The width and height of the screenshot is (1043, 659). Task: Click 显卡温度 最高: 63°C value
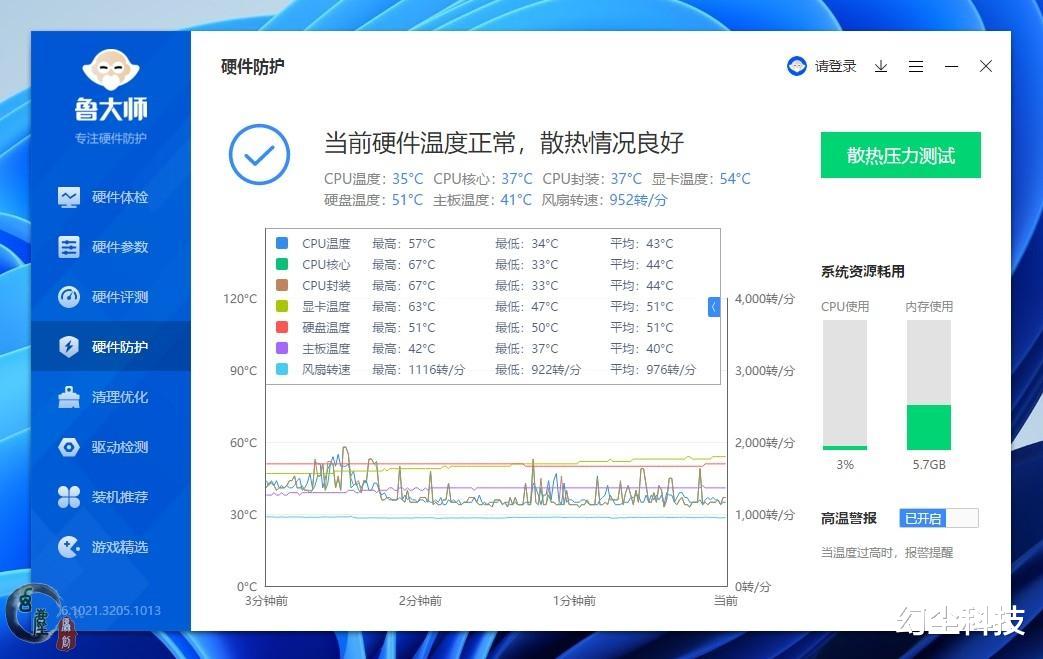404,307
